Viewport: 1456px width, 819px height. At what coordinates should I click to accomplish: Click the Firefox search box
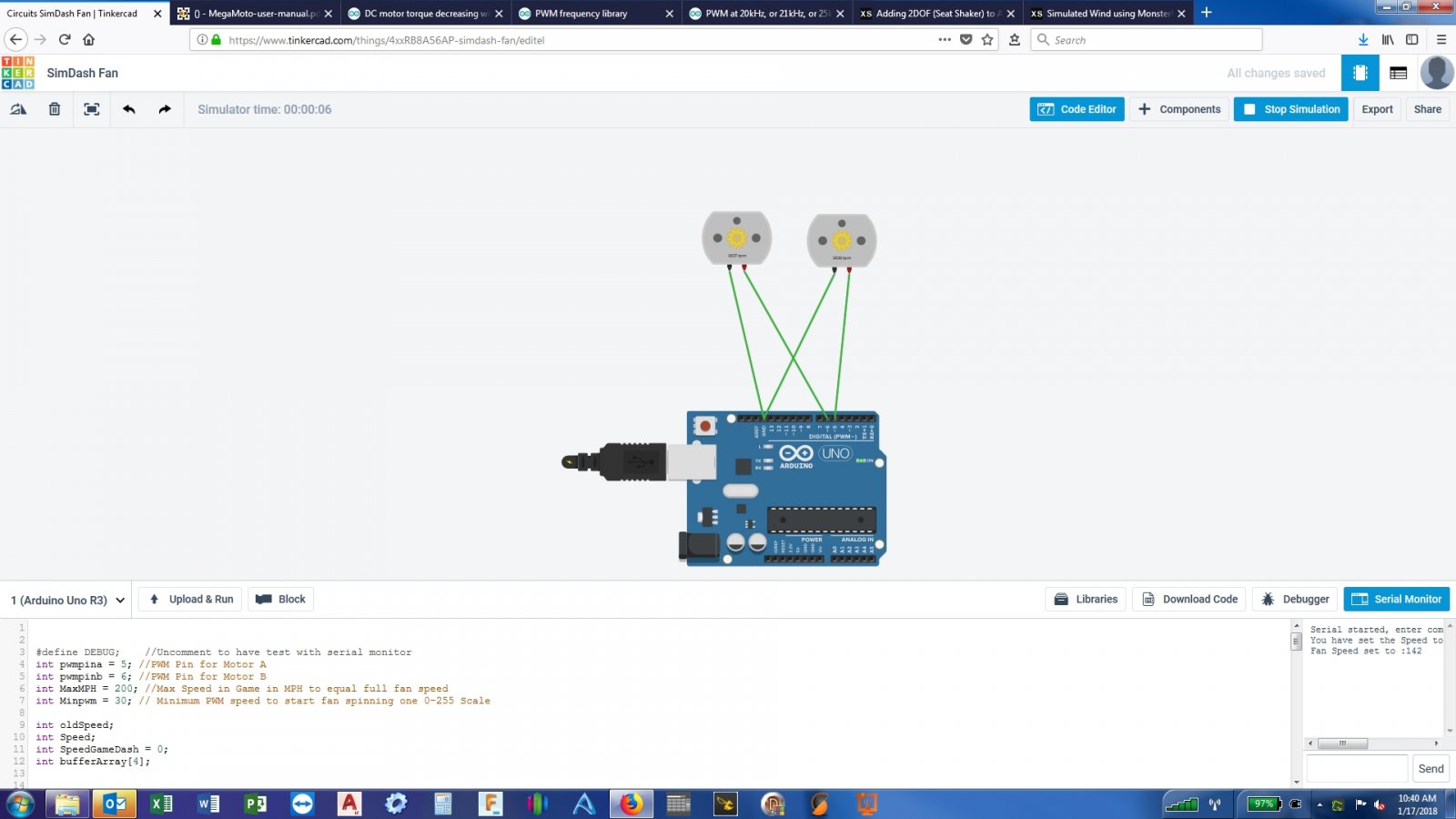point(1147,40)
